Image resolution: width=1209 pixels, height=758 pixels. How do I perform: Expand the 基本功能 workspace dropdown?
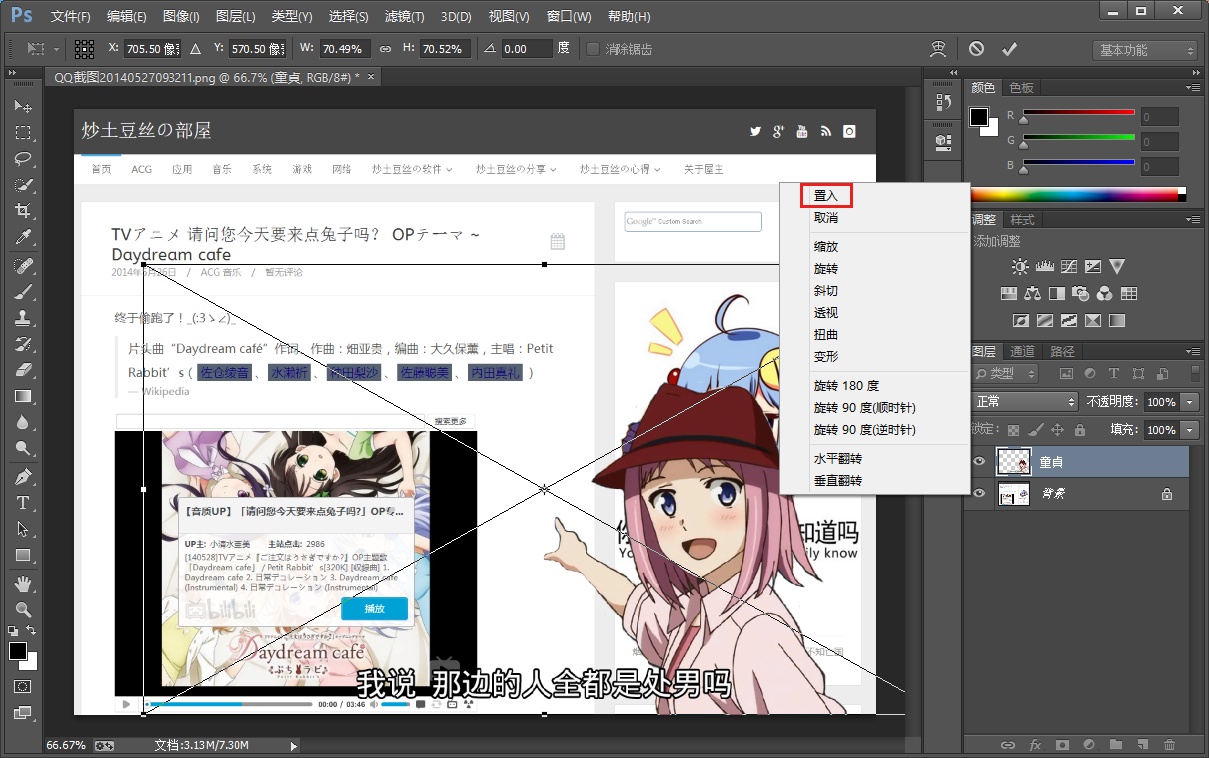1145,50
